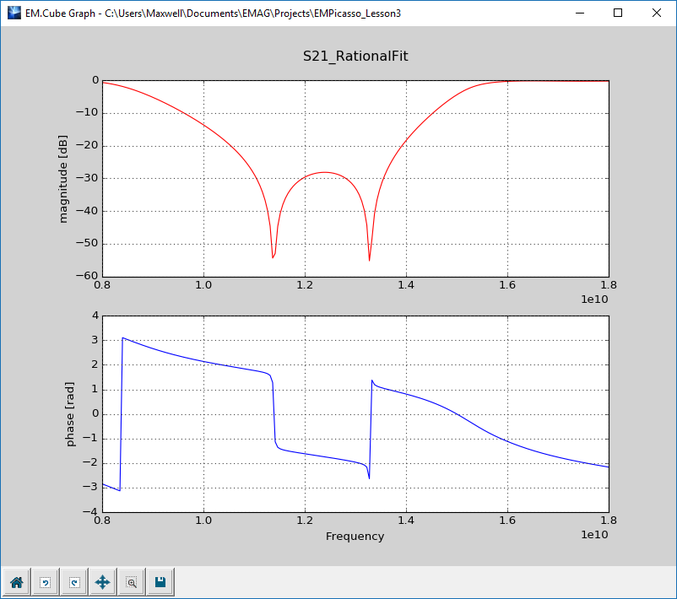
Task: Click the blue phase curve peak near 3 rad
Action: [x=123, y=338]
